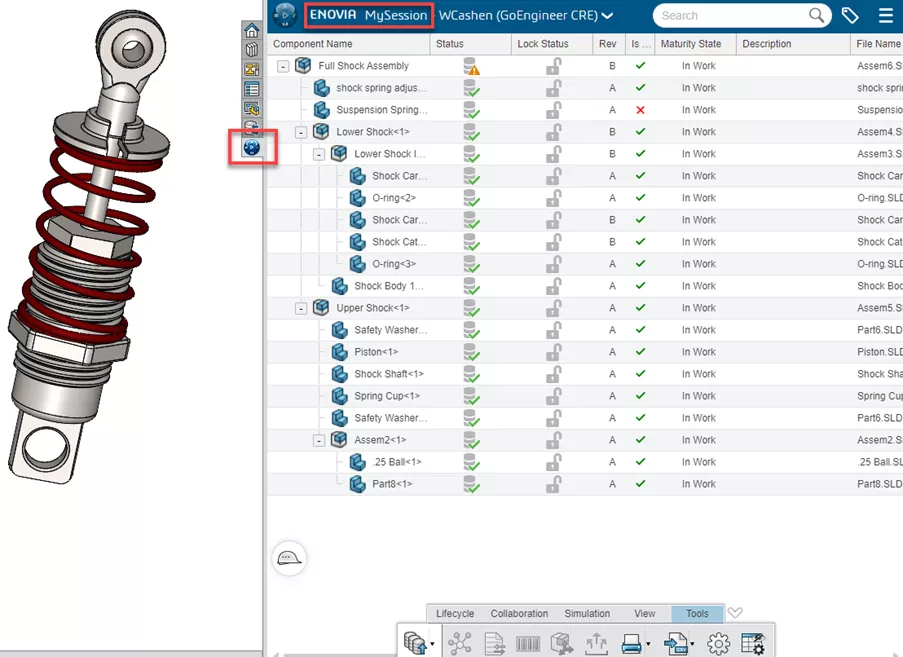Click the Lifecycle tab label
The width and height of the screenshot is (903, 657).
(454, 613)
